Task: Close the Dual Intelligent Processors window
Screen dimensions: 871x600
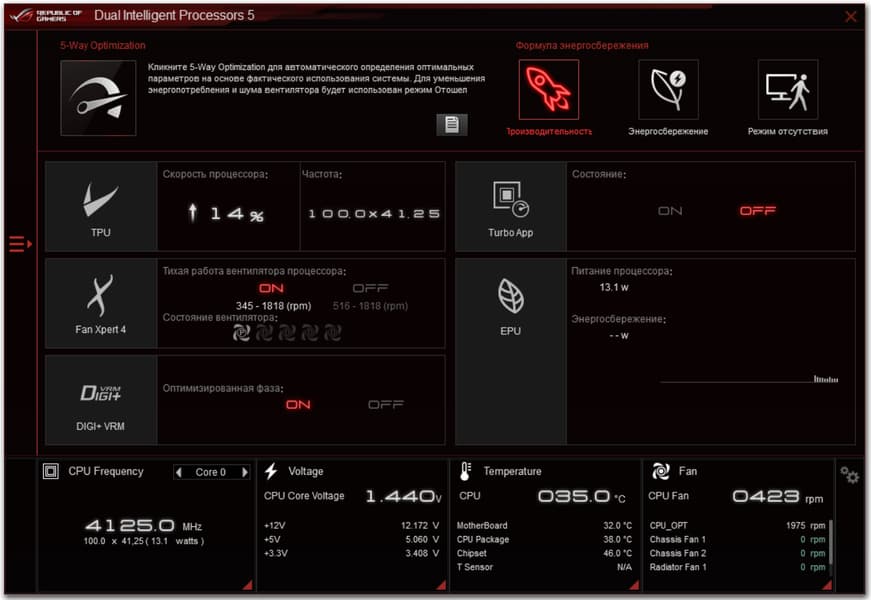Action: click(x=850, y=17)
